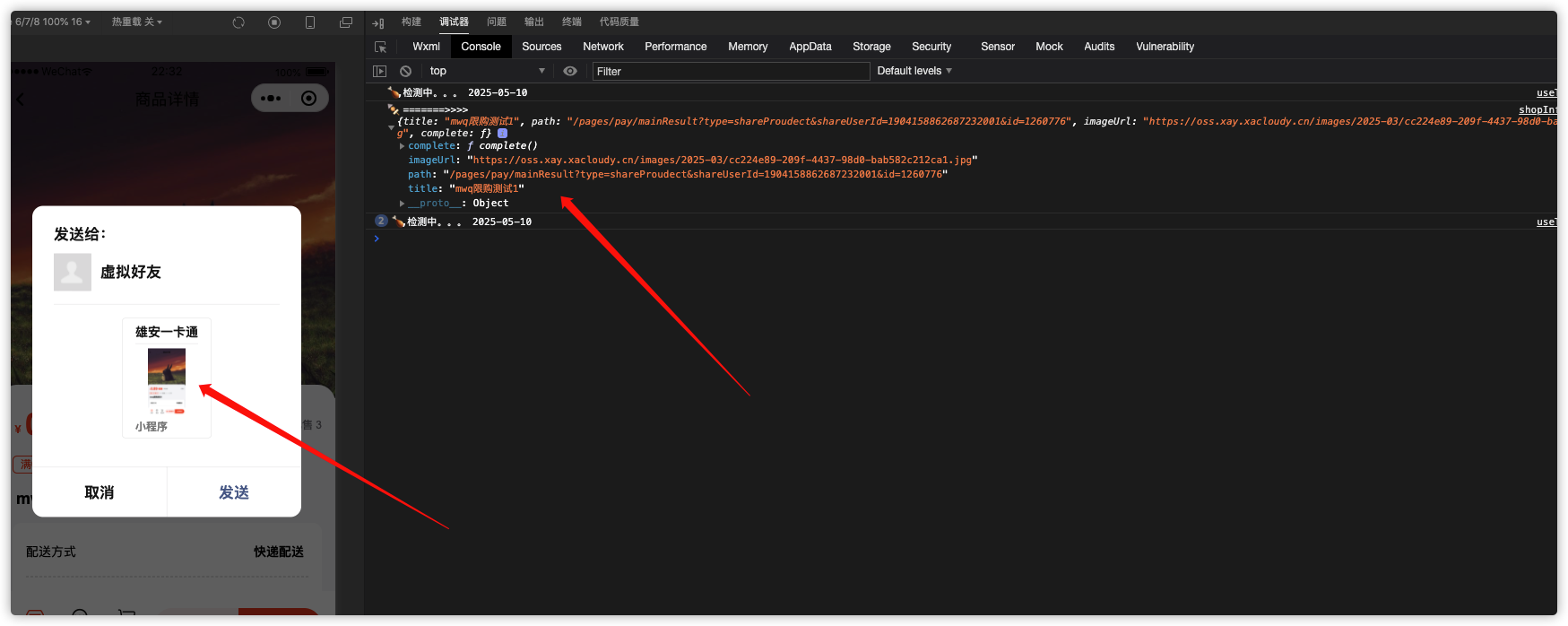Open the Network panel

pyautogui.click(x=603, y=47)
